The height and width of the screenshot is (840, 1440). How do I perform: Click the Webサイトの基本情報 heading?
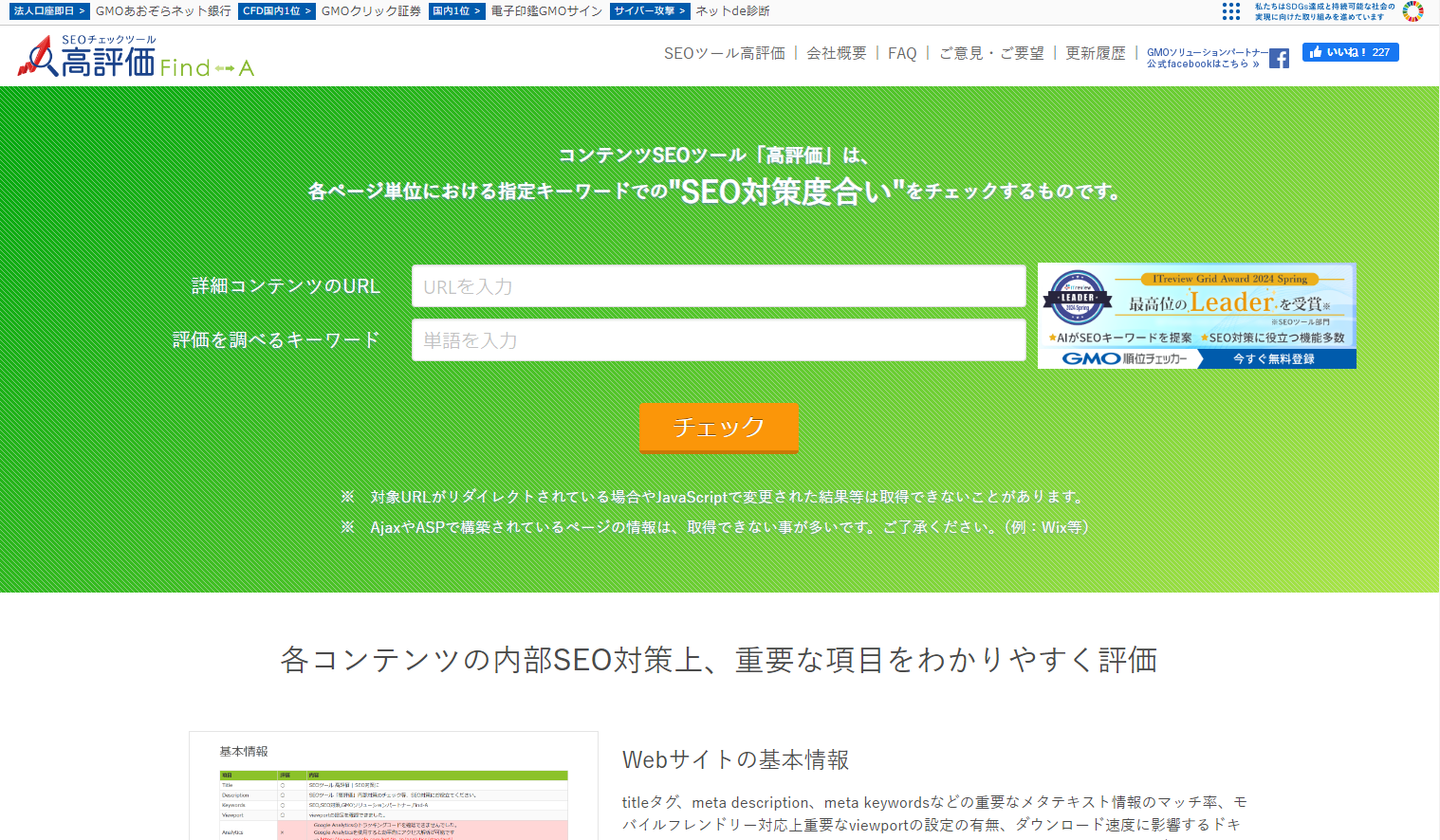coord(735,759)
